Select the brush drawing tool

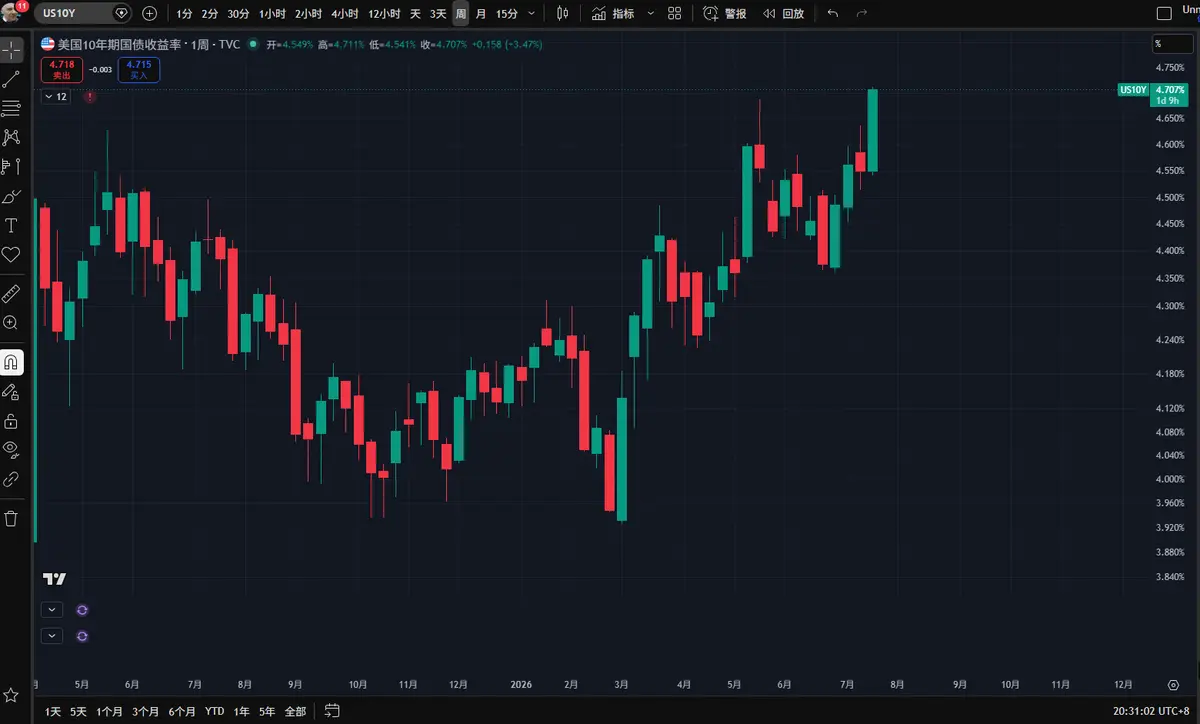(x=11, y=196)
